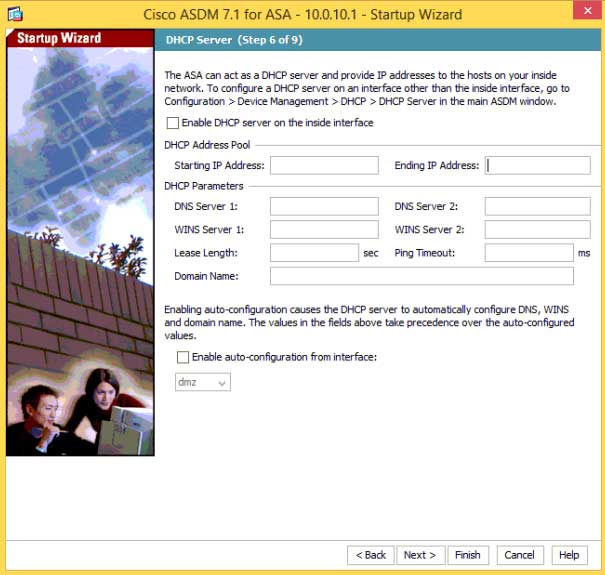Image resolution: width=605 pixels, height=575 pixels.
Task: Click the Finish button
Action: (x=468, y=555)
